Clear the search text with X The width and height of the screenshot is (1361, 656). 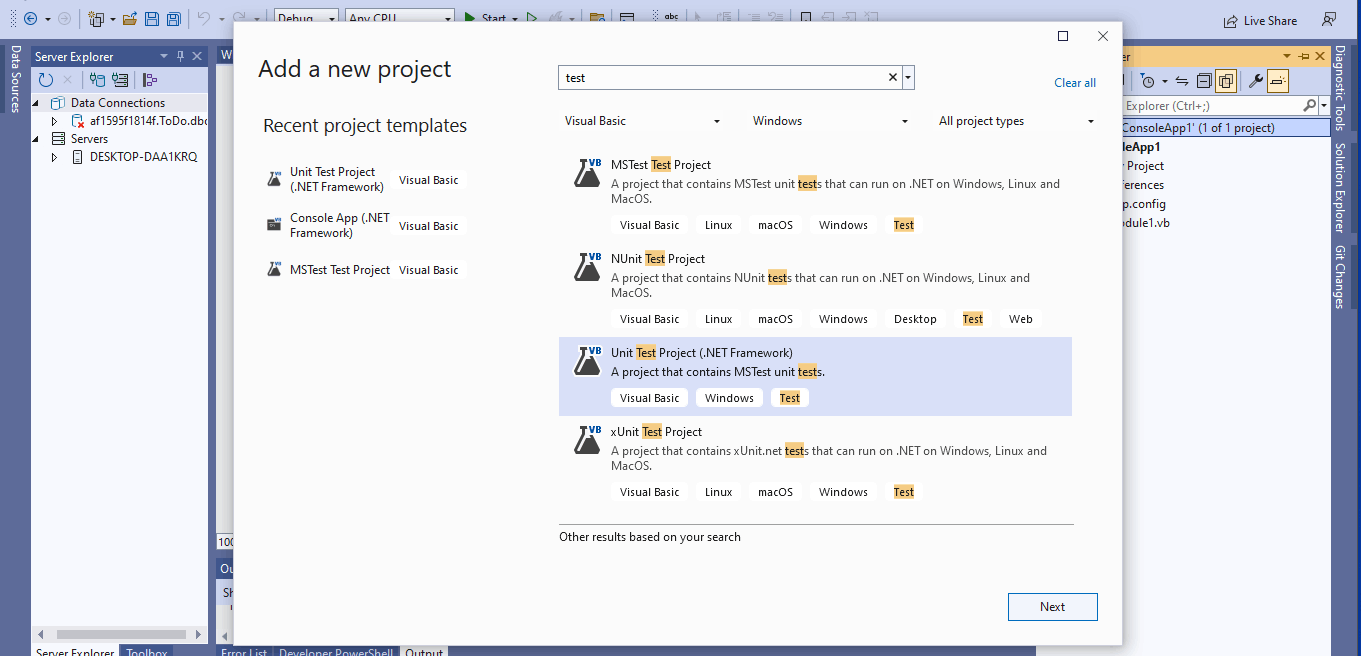[893, 78]
